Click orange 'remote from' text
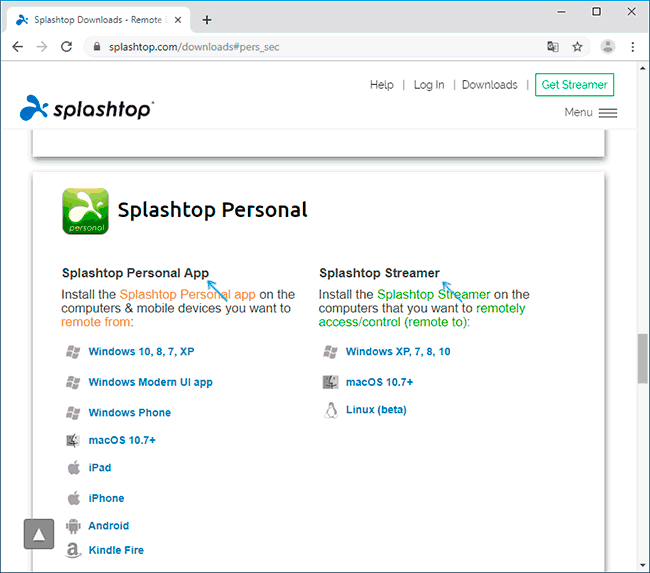650x573 pixels. tap(95, 322)
